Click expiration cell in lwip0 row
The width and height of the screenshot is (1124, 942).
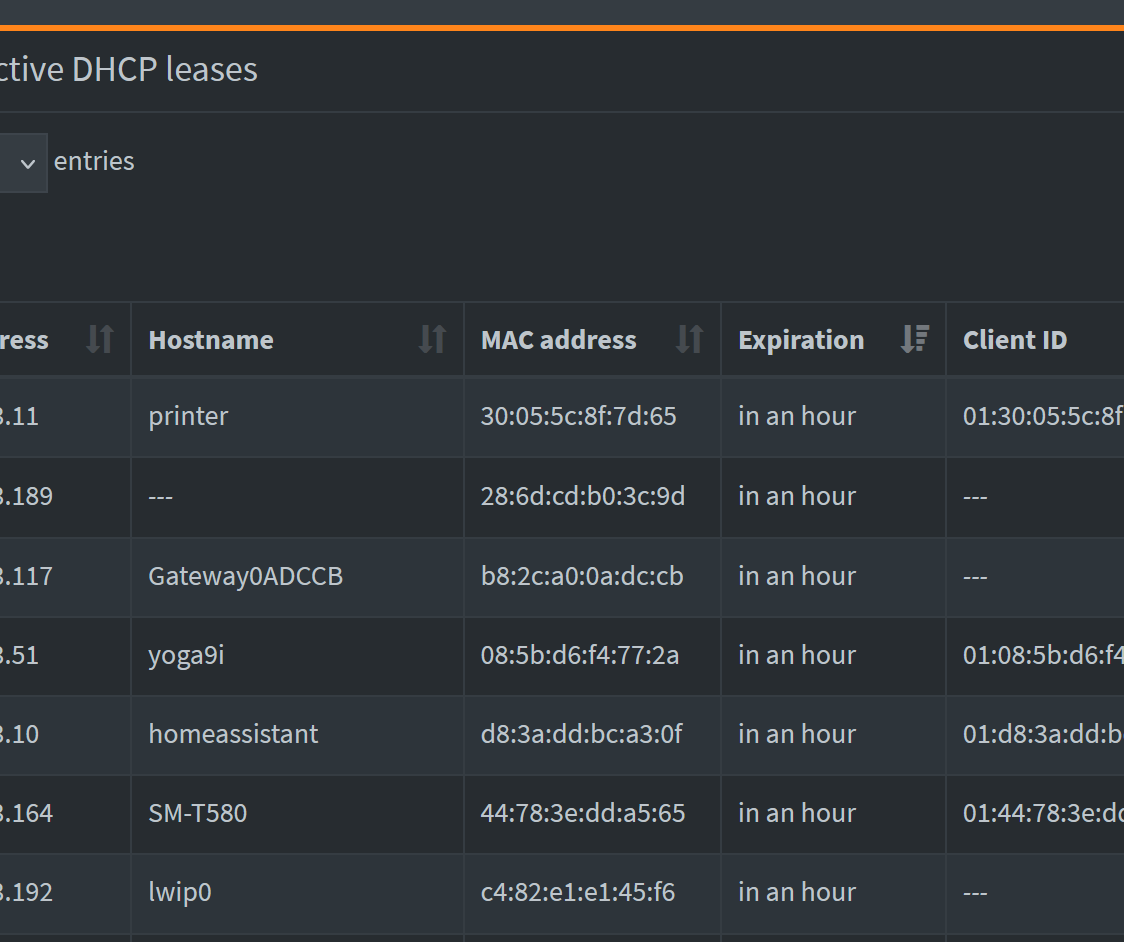pyautogui.click(x=833, y=893)
